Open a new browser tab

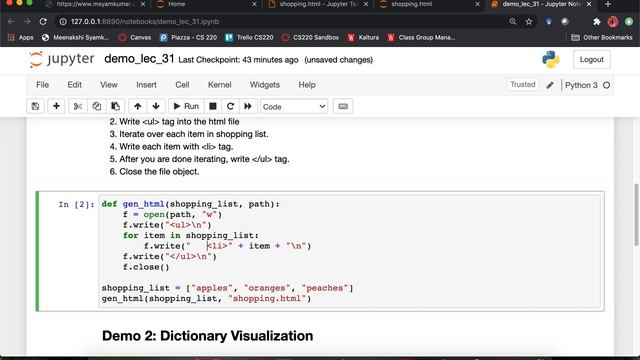[x=608, y=4]
